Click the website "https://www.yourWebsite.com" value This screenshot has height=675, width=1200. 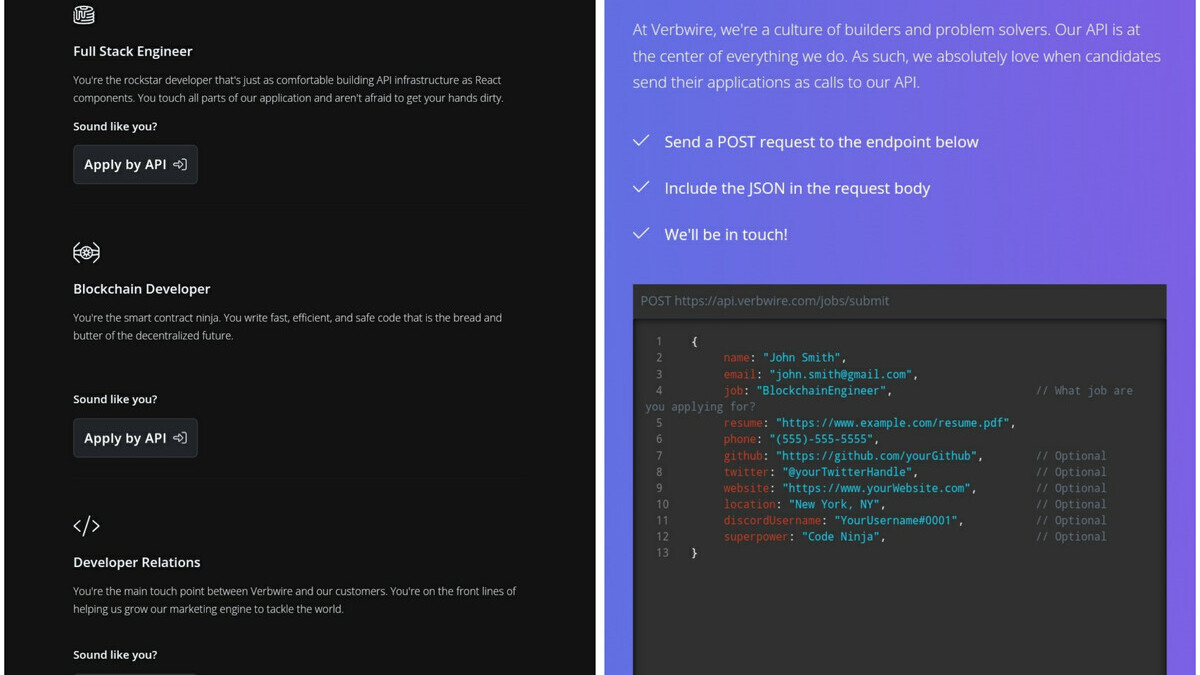tap(876, 488)
